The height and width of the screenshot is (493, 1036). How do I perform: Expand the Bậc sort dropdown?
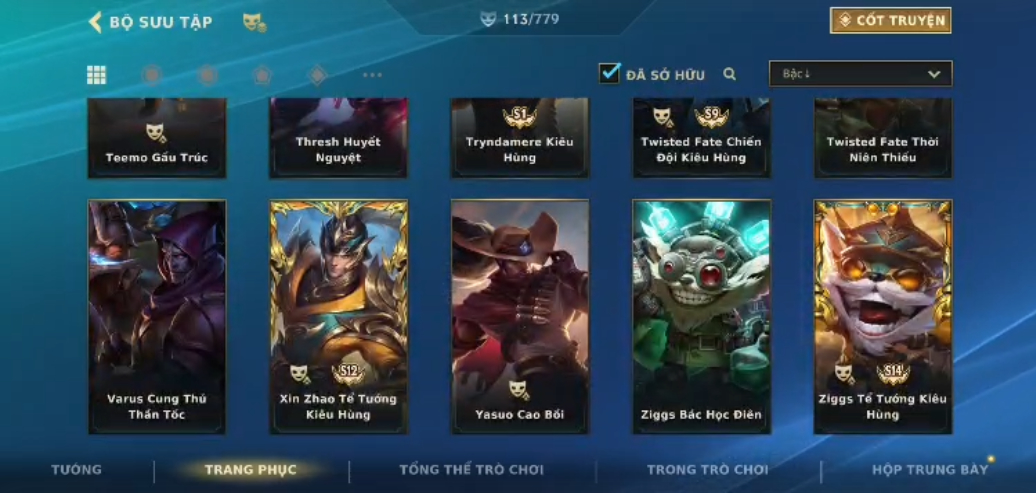(x=860, y=73)
